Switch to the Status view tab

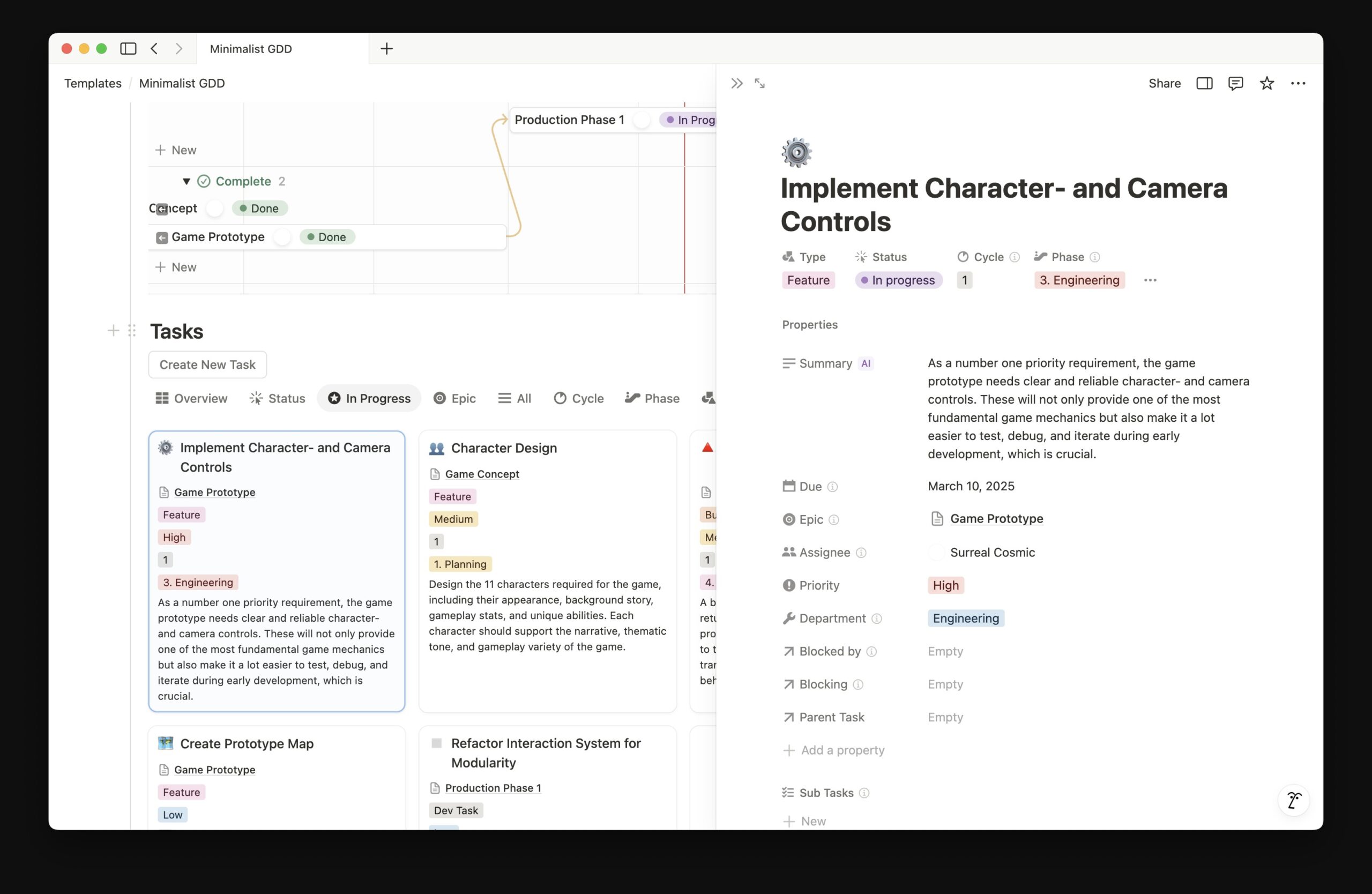(x=277, y=398)
